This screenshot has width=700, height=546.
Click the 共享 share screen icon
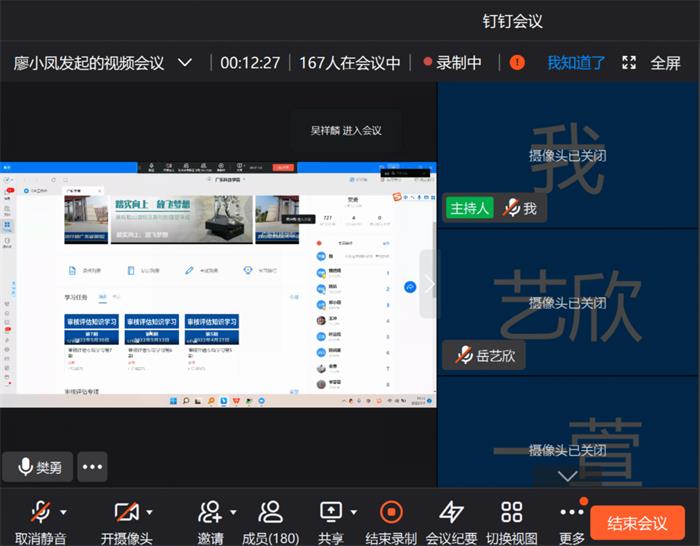click(x=331, y=512)
